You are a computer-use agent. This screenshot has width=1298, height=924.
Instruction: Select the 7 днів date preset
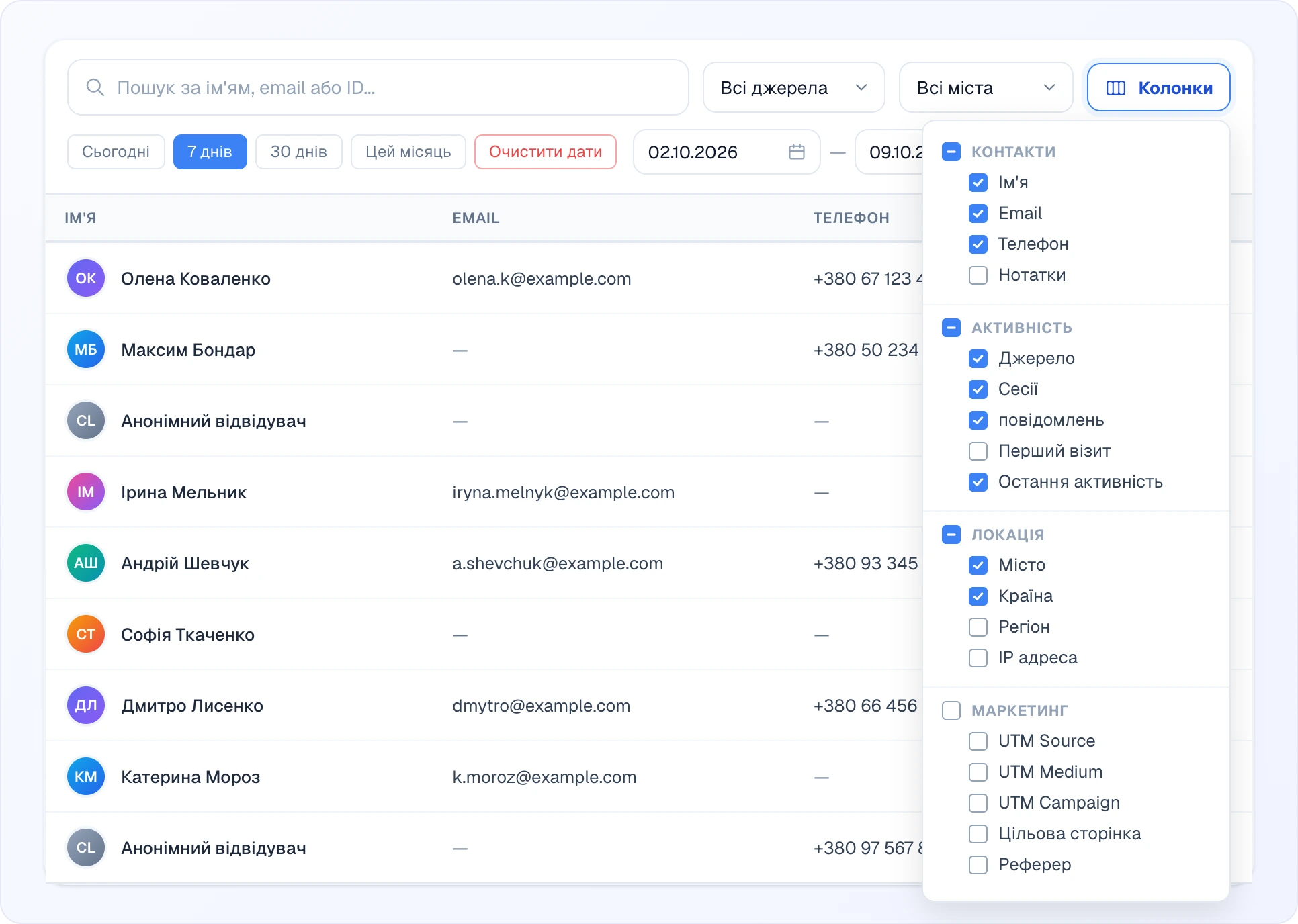pos(210,152)
